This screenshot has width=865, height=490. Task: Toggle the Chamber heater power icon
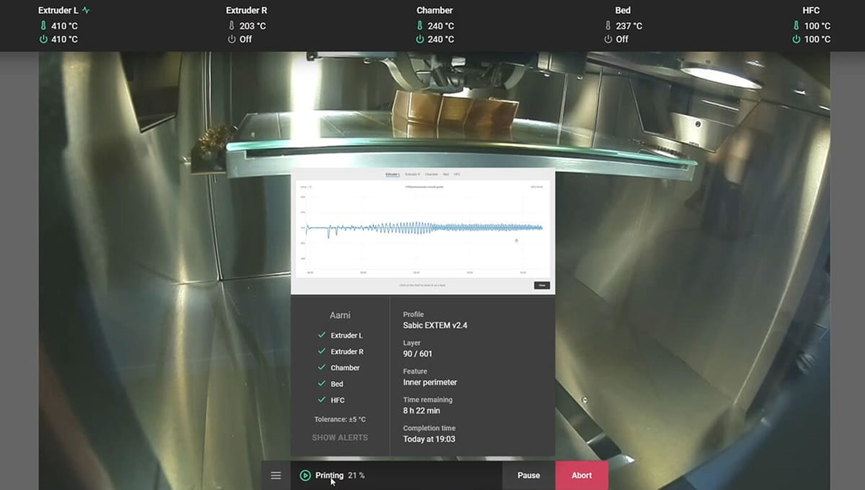click(420, 39)
